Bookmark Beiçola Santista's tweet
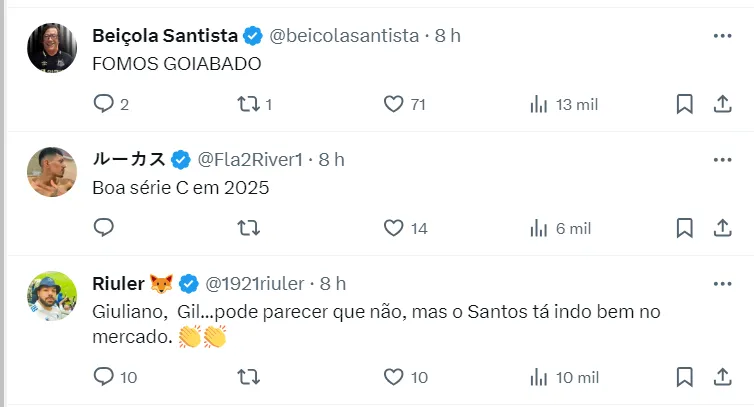 point(685,103)
